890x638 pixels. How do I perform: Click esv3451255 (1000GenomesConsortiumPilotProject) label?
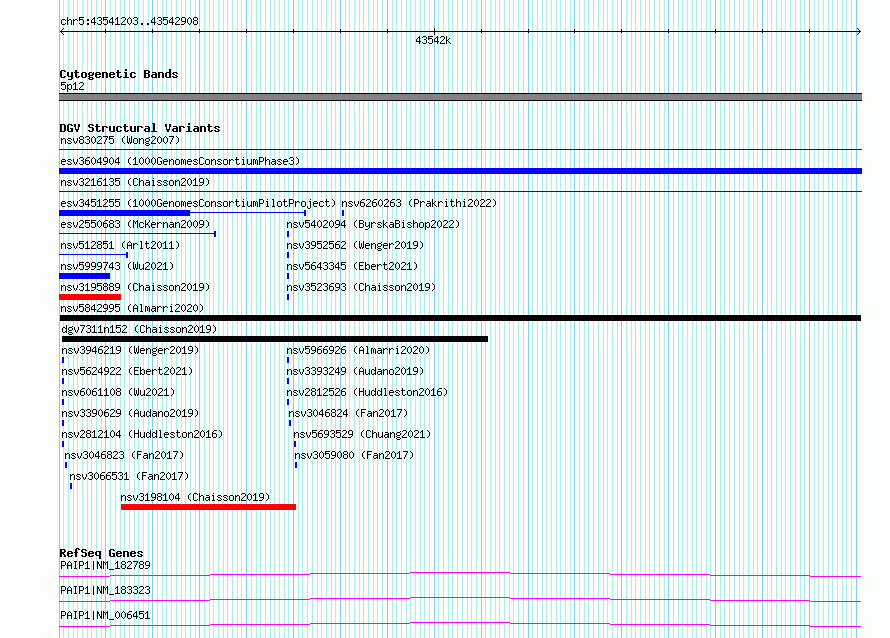[198, 203]
